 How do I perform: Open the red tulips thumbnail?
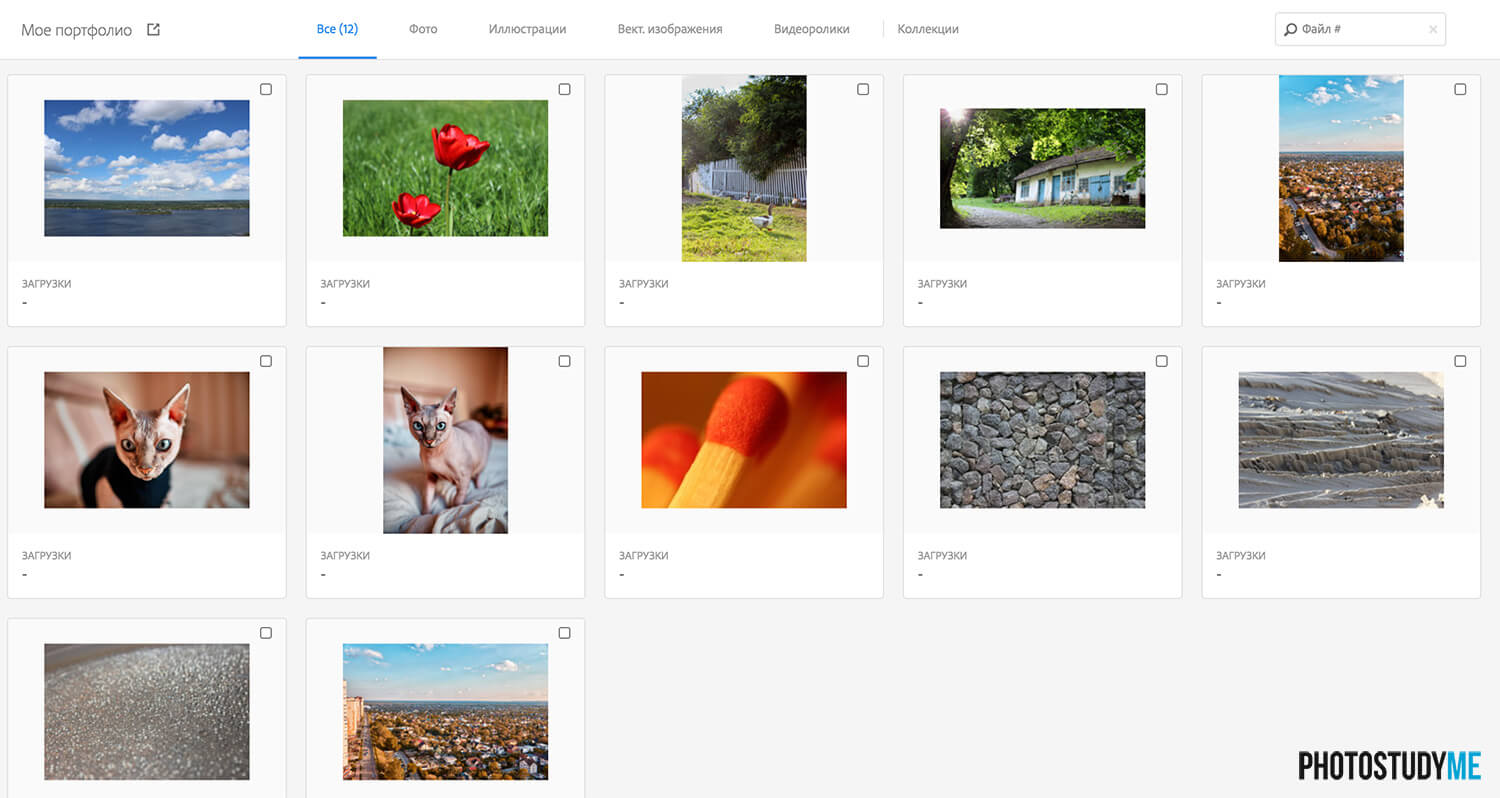(x=445, y=168)
